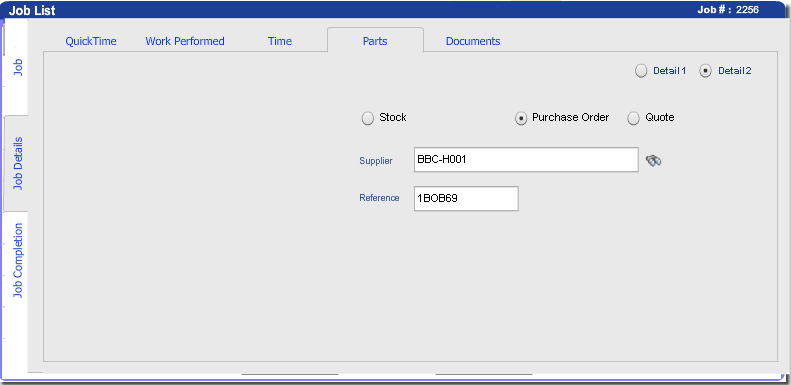Click the Job # : 2256 text
791x385 pixels.
728,10
